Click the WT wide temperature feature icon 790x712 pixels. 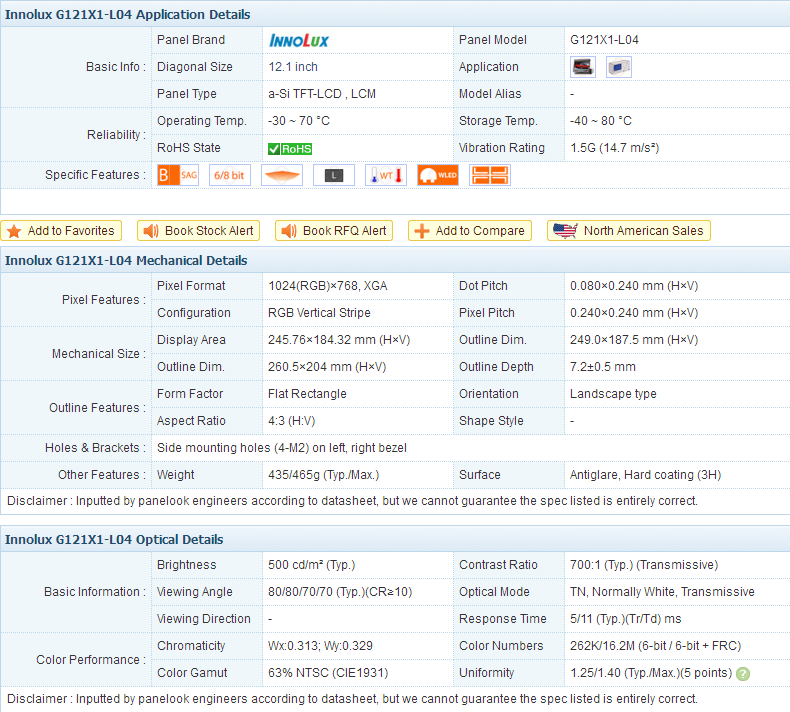(x=386, y=175)
